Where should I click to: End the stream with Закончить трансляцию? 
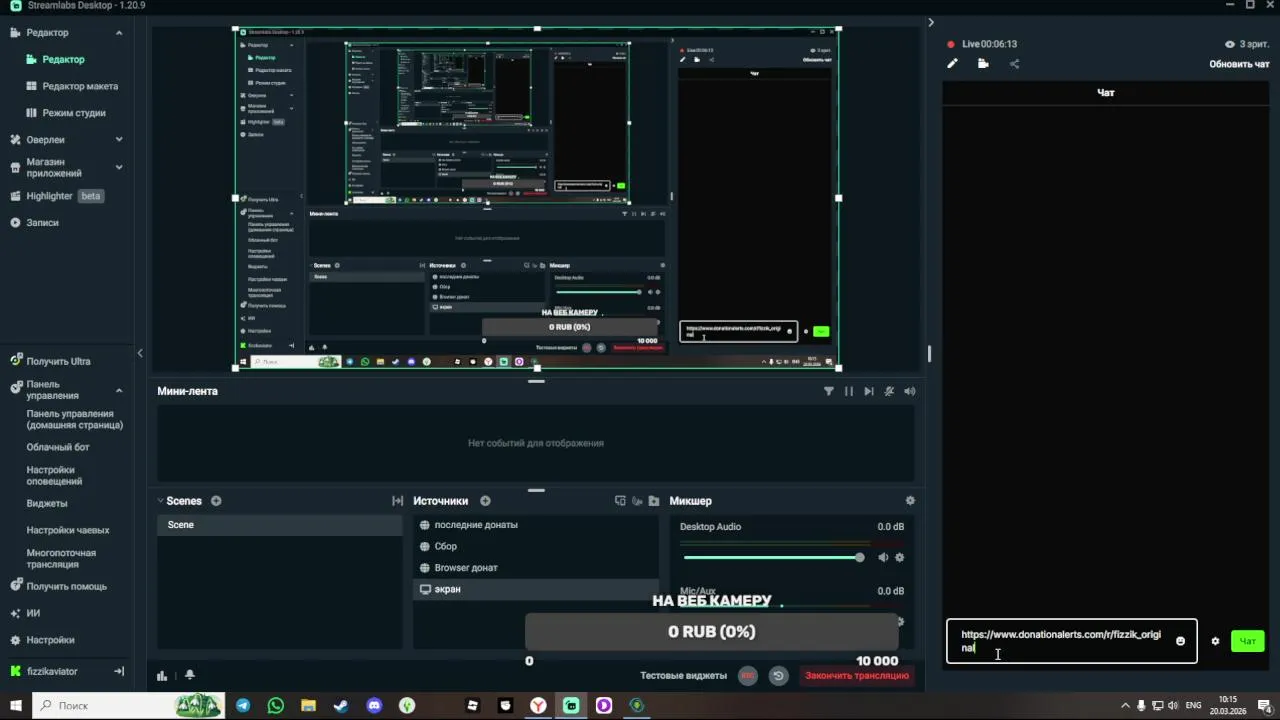point(857,676)
